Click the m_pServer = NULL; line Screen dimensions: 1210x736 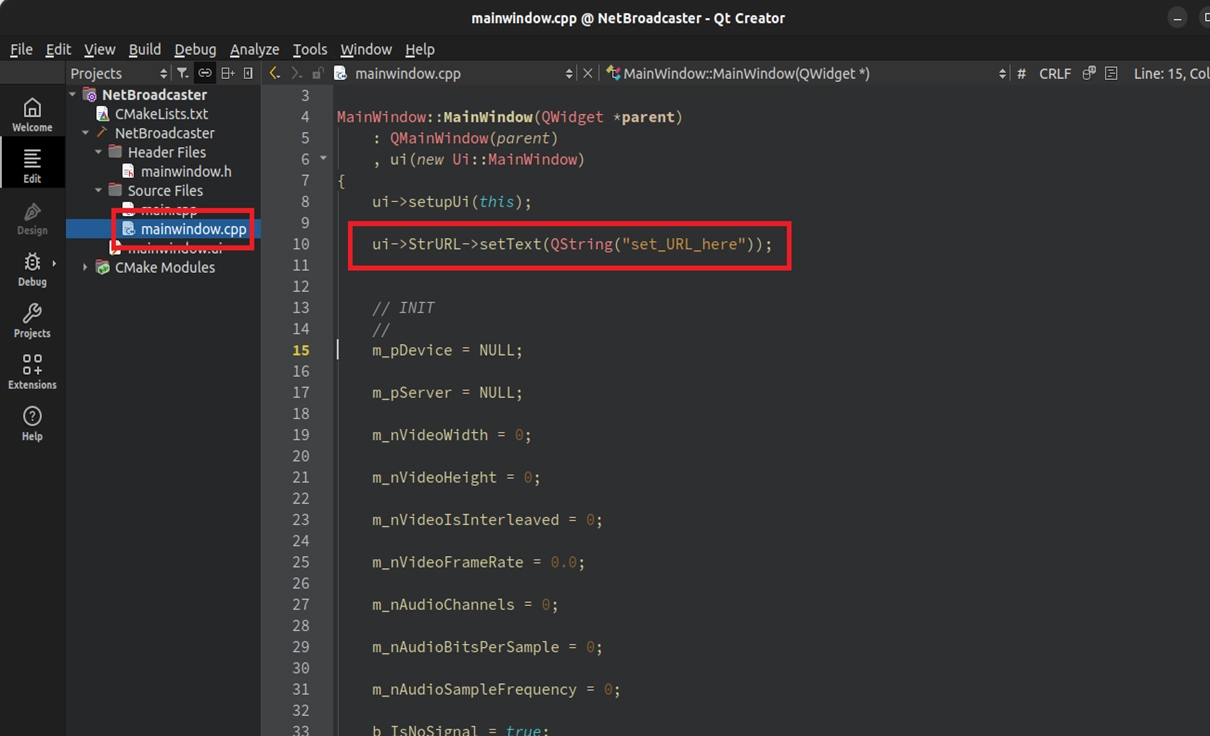pos(447,393)
